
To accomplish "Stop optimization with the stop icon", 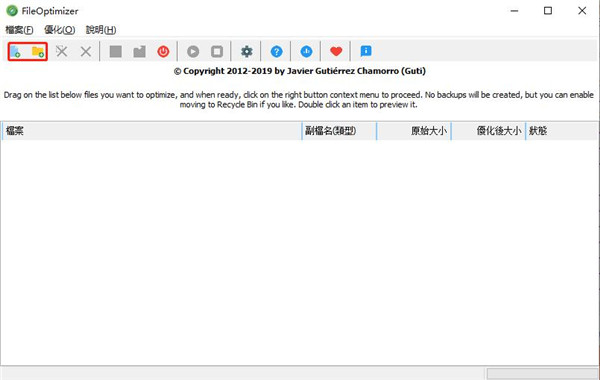I will pyautogui.click(x=217, y=51).
